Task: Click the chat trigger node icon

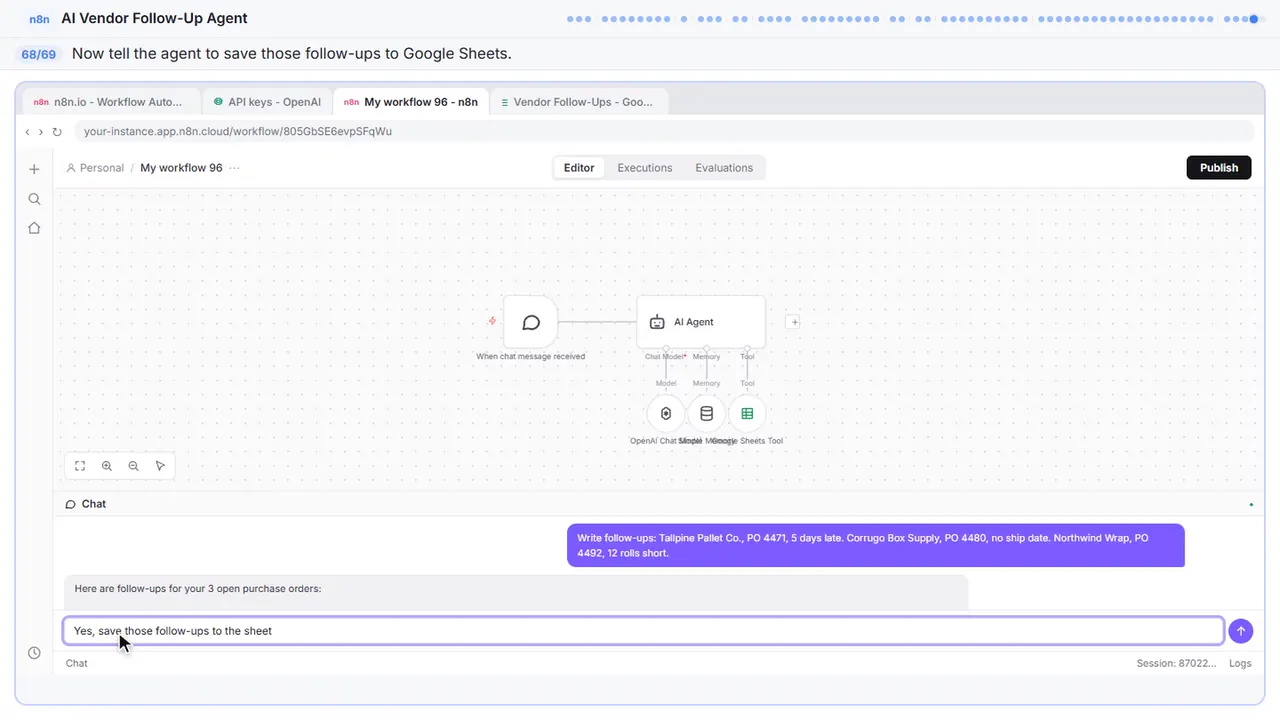Action: 531,322
